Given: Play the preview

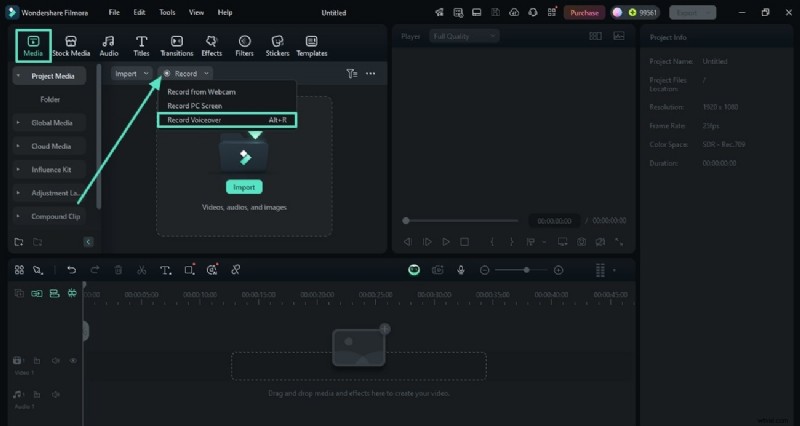Looking at the screenshot, I should (446, 242).
